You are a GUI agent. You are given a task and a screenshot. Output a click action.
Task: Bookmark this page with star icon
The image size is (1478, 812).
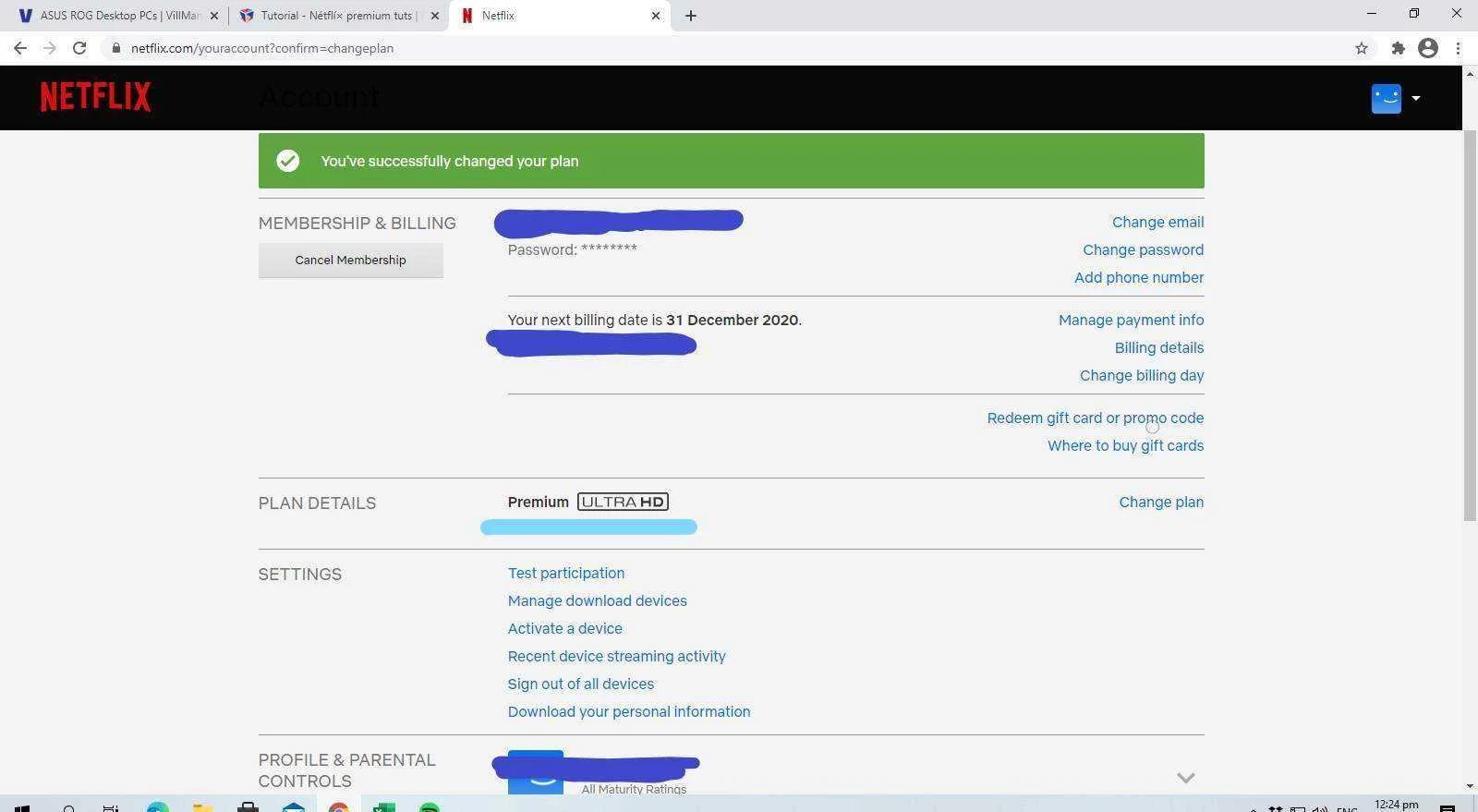tap(1361, 48)
